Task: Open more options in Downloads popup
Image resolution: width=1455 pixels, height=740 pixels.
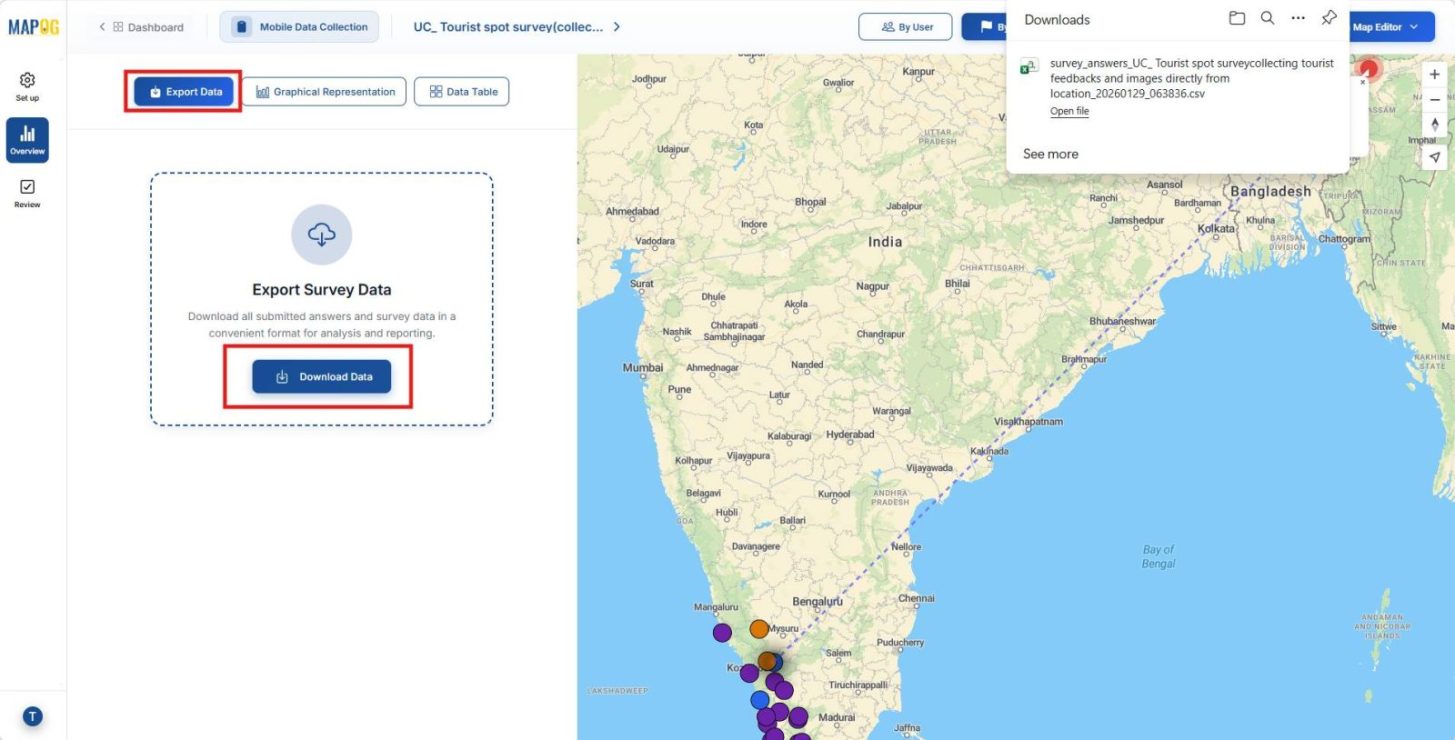Action: [x=1298, y=18]
